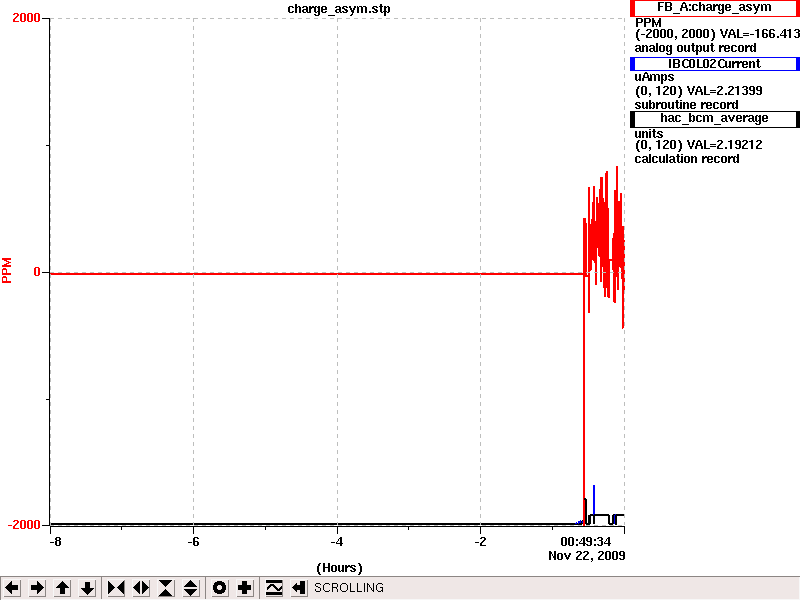The width and height of the screenshot is (800, 600).
Task: Expand the vertical axis (up-down triangles)
Action: click(x=191, y=588)
